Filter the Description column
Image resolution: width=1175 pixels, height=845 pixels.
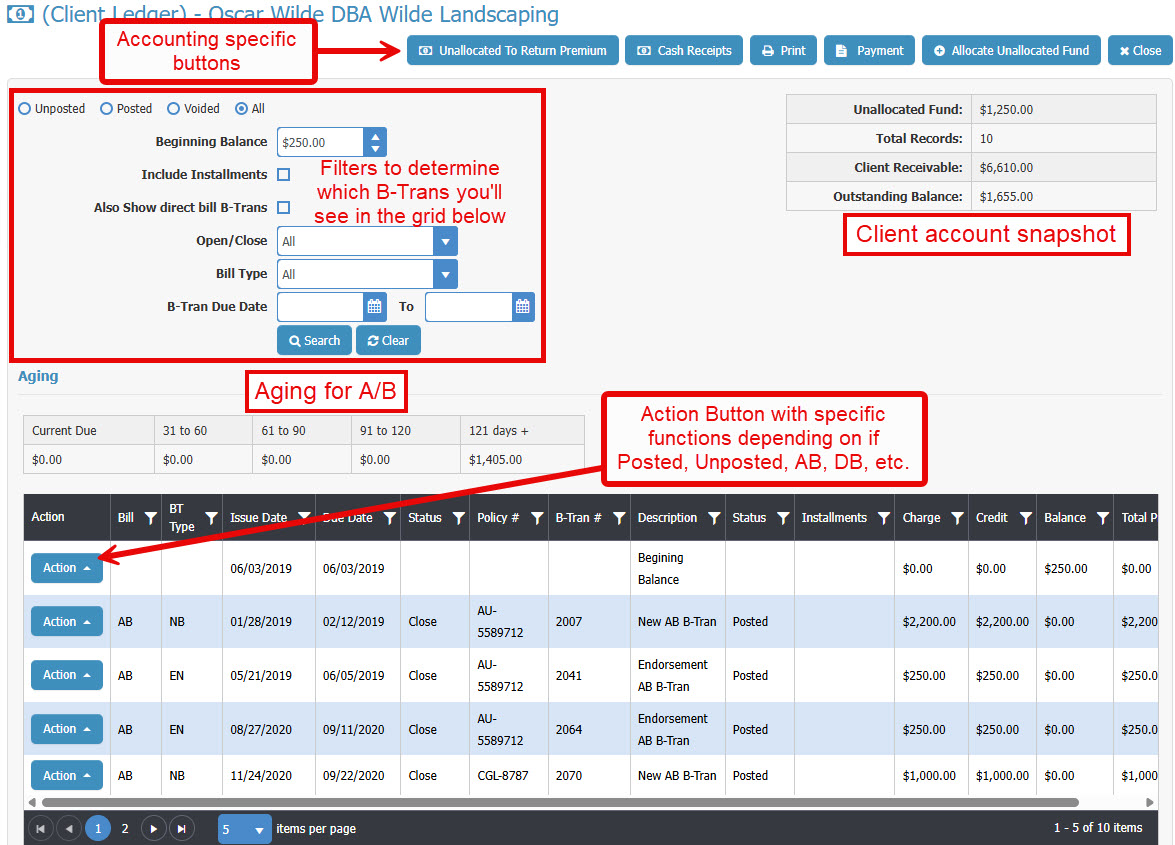[713, 518]
